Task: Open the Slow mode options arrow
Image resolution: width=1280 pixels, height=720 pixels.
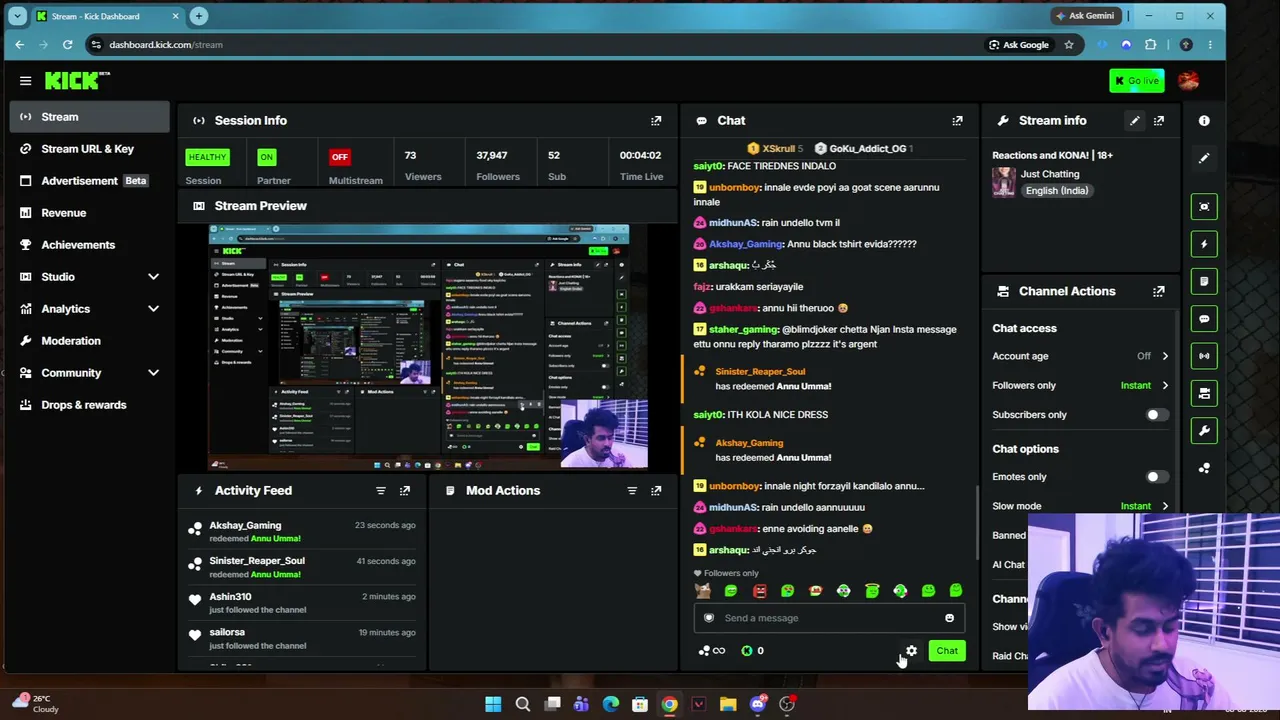Action: coord(1165,506)
